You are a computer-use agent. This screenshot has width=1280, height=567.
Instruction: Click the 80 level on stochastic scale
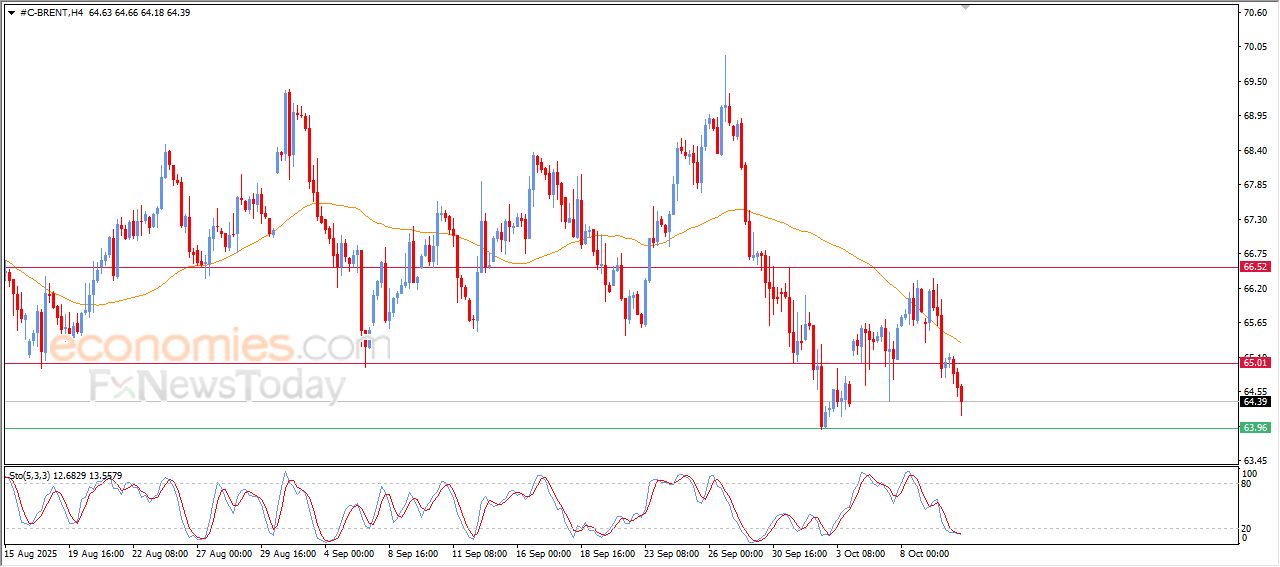(1247, 484)
